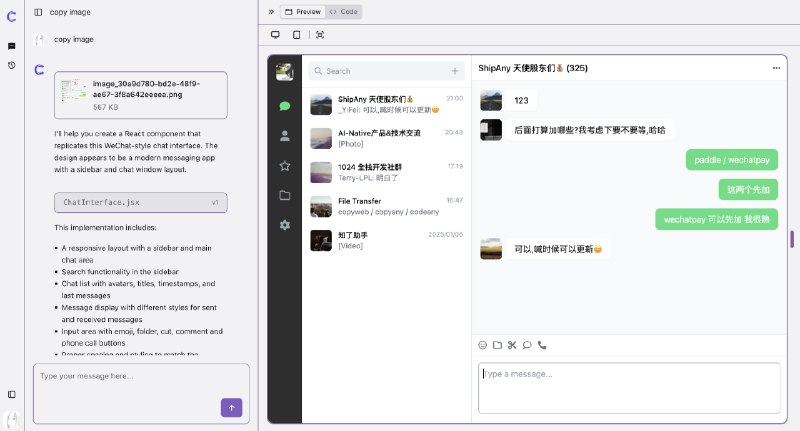Open folder icon in dark sidebar

point(285,195)
